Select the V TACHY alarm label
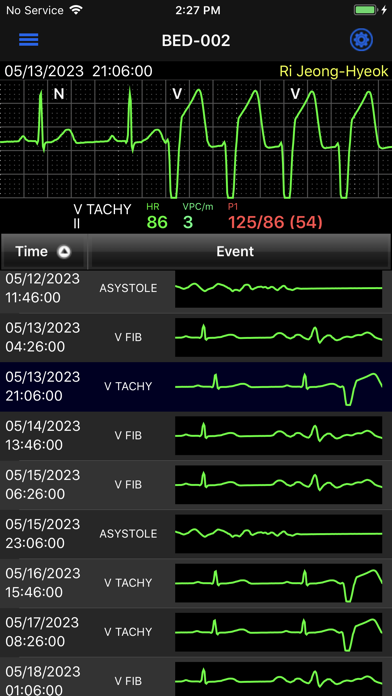The height and width of the screenshot is (696, 392). point(102,209)
